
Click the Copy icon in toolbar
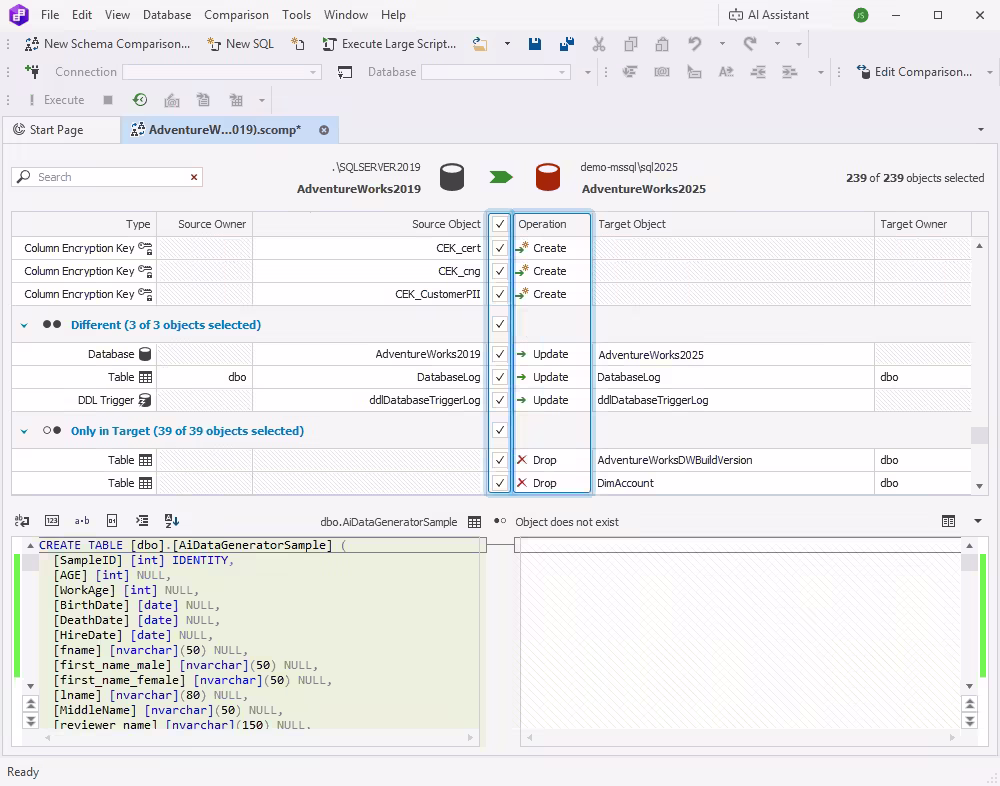coord(631,44)
